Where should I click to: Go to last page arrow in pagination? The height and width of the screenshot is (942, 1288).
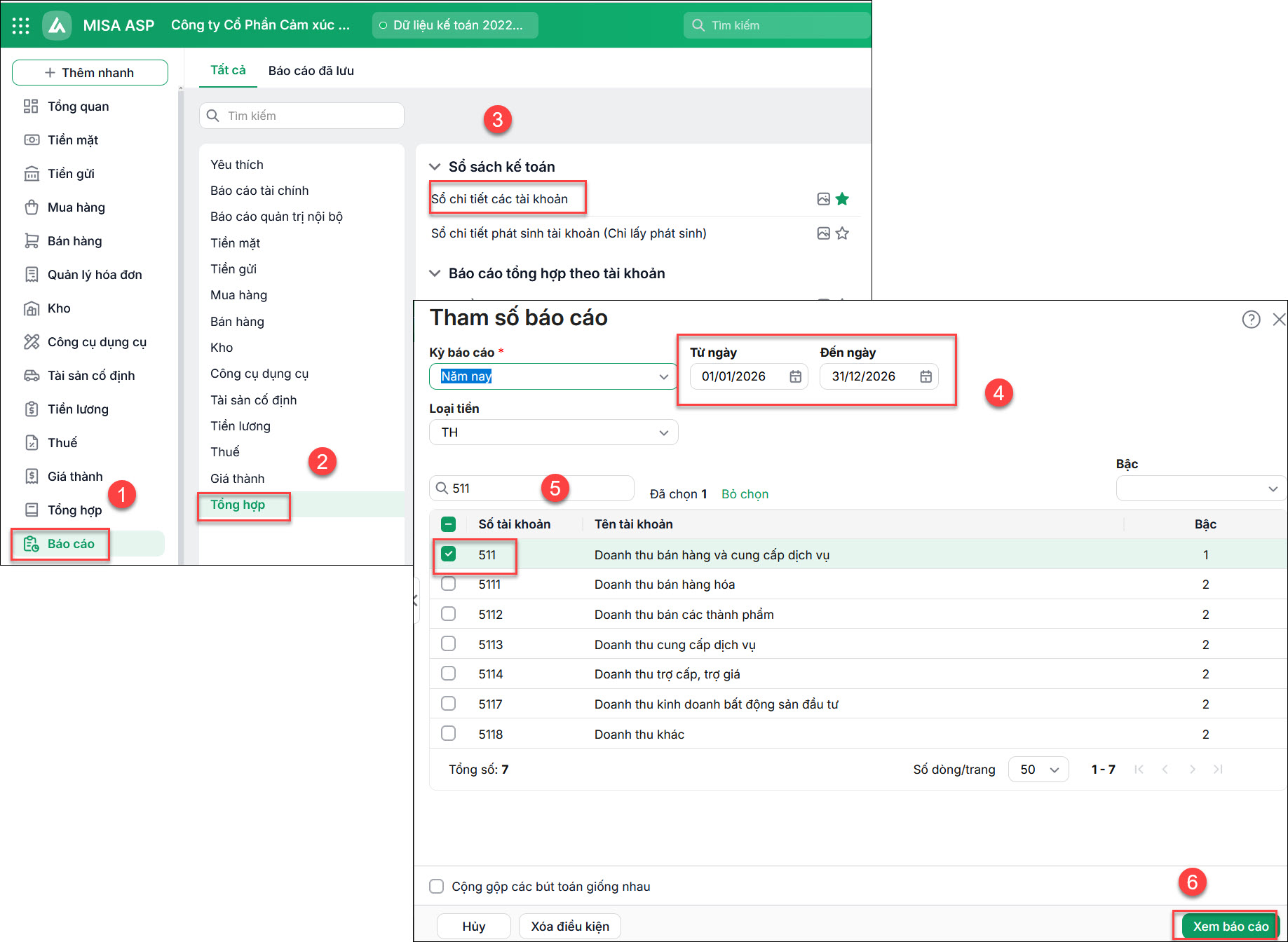[1218, 770]
